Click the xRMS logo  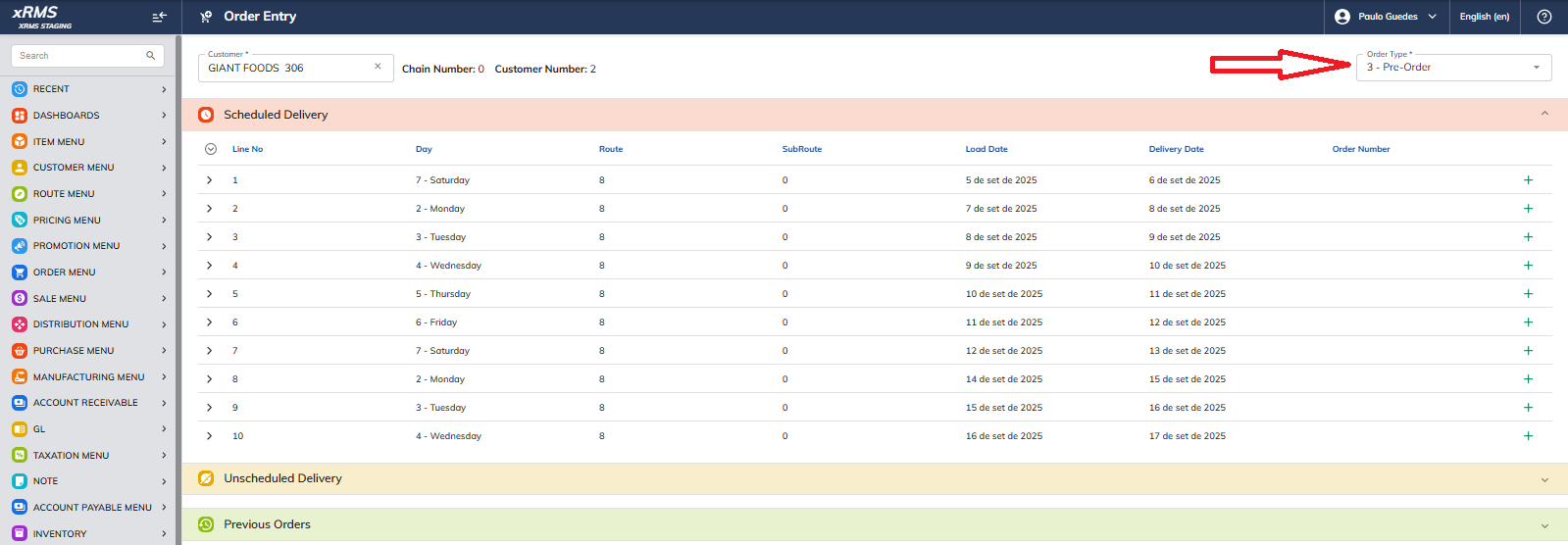(x=39, y=16)
